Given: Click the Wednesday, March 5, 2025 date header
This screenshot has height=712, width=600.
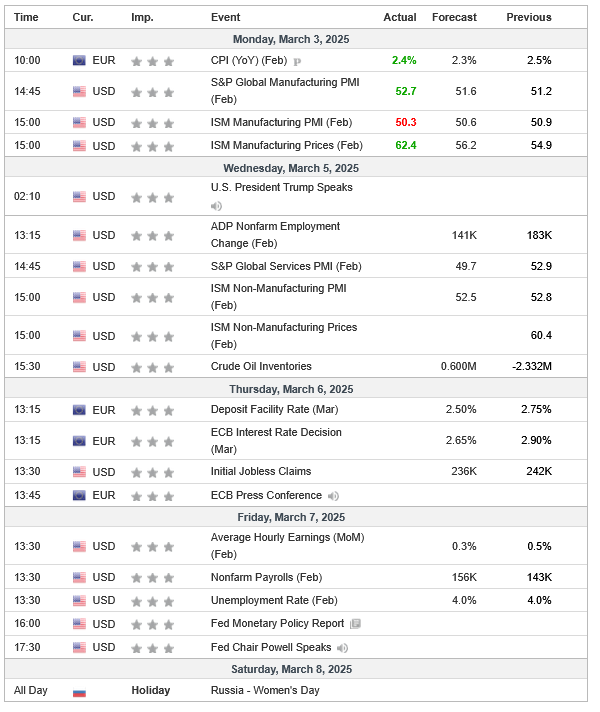Looking at the screenshot, I should tap(291, 168).
